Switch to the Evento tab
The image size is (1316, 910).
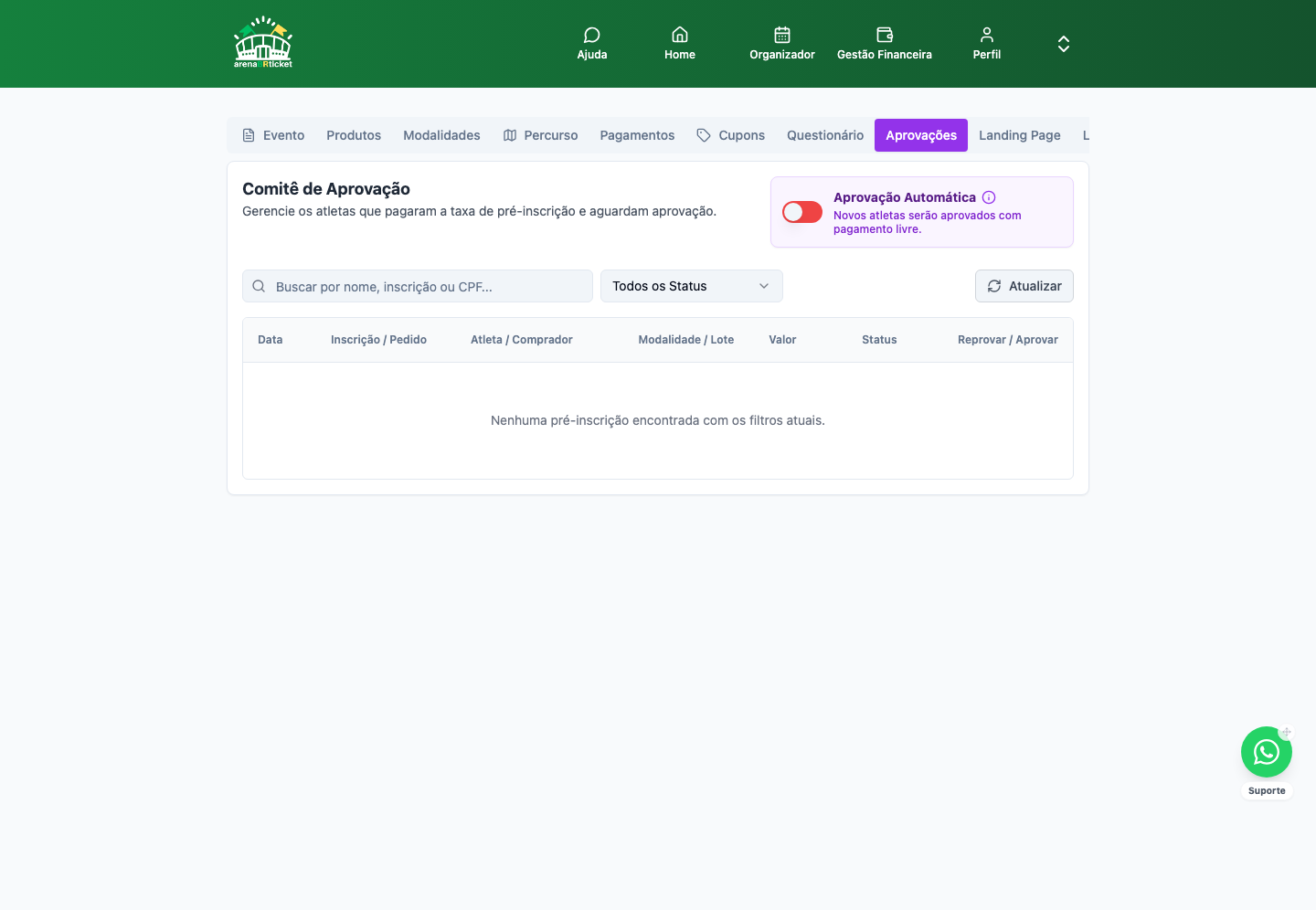pyautogui.click(x=273, y=135)
